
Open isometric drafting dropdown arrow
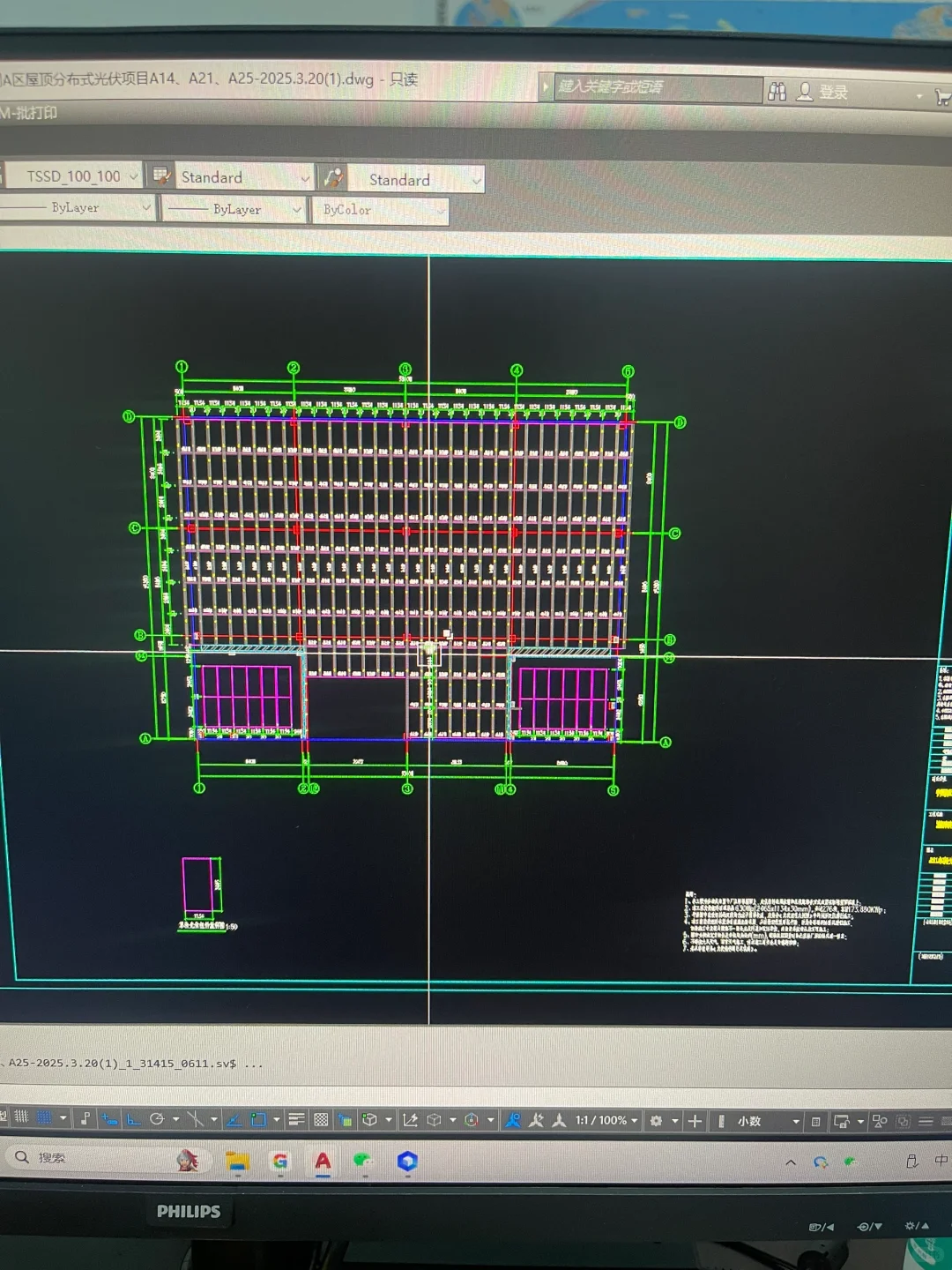pyautogui.click(x=214, y=1119)
